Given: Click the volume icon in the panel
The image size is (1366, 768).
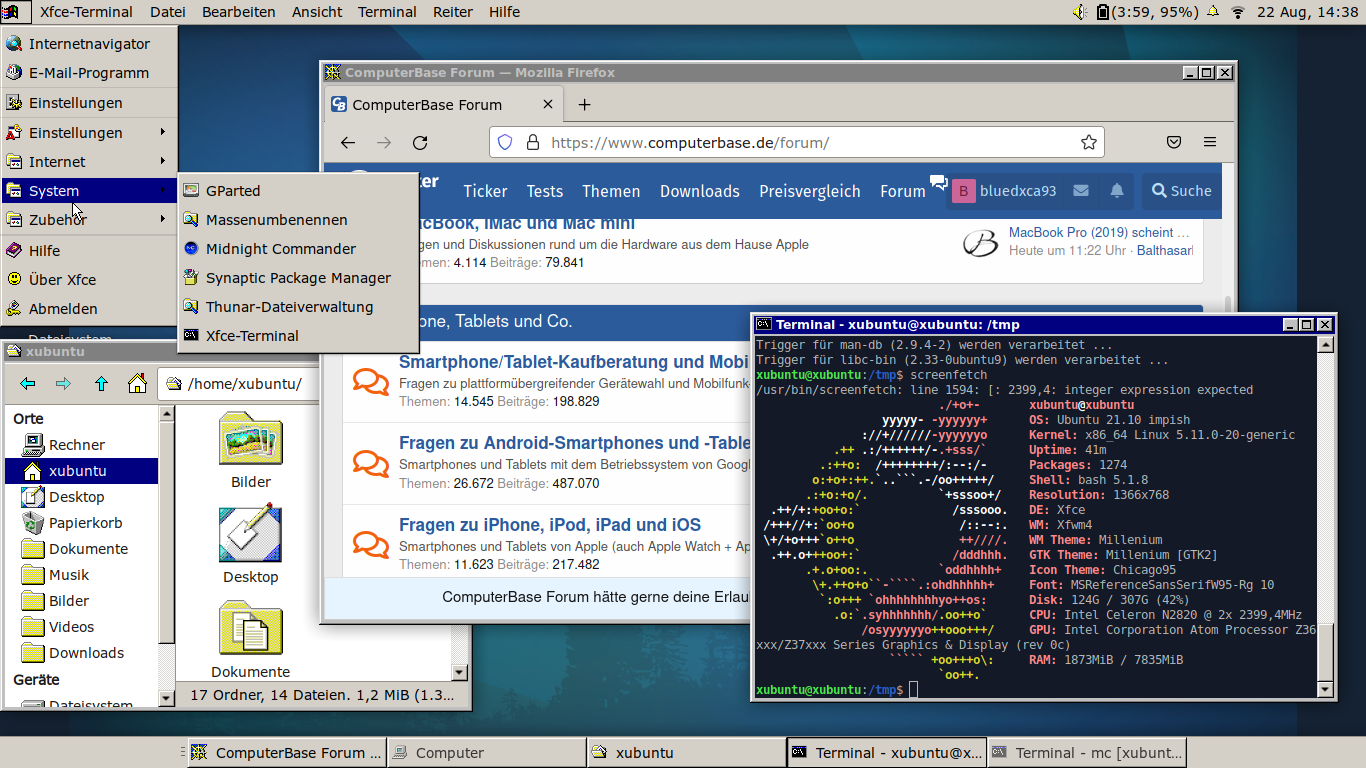Looking at the screenshot, I should point(1080,12).
